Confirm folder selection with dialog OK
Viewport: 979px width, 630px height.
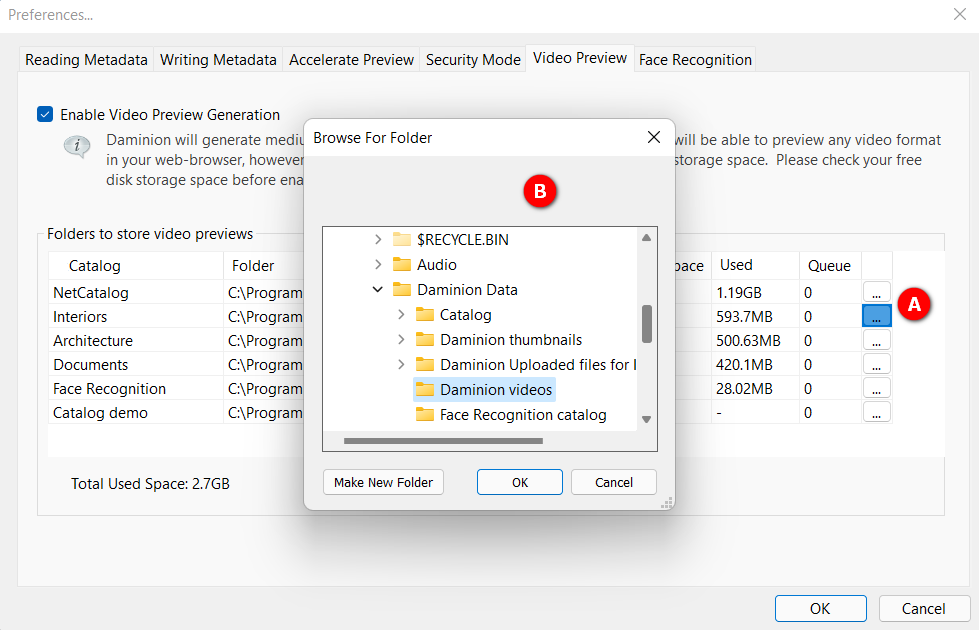(x=520, y=482)
